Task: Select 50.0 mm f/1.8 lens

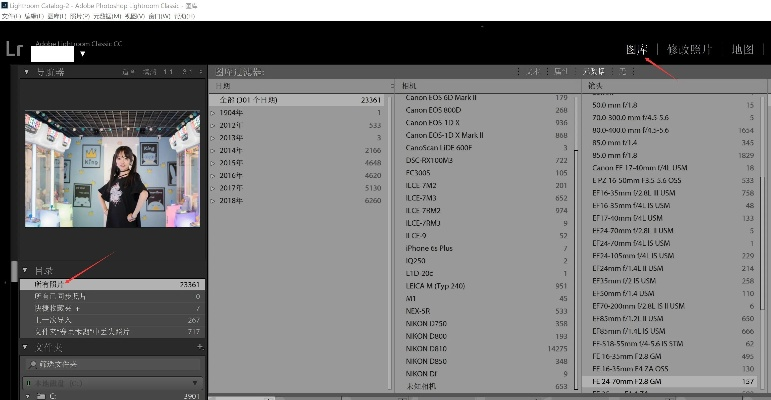Action: tap(670, 105)
